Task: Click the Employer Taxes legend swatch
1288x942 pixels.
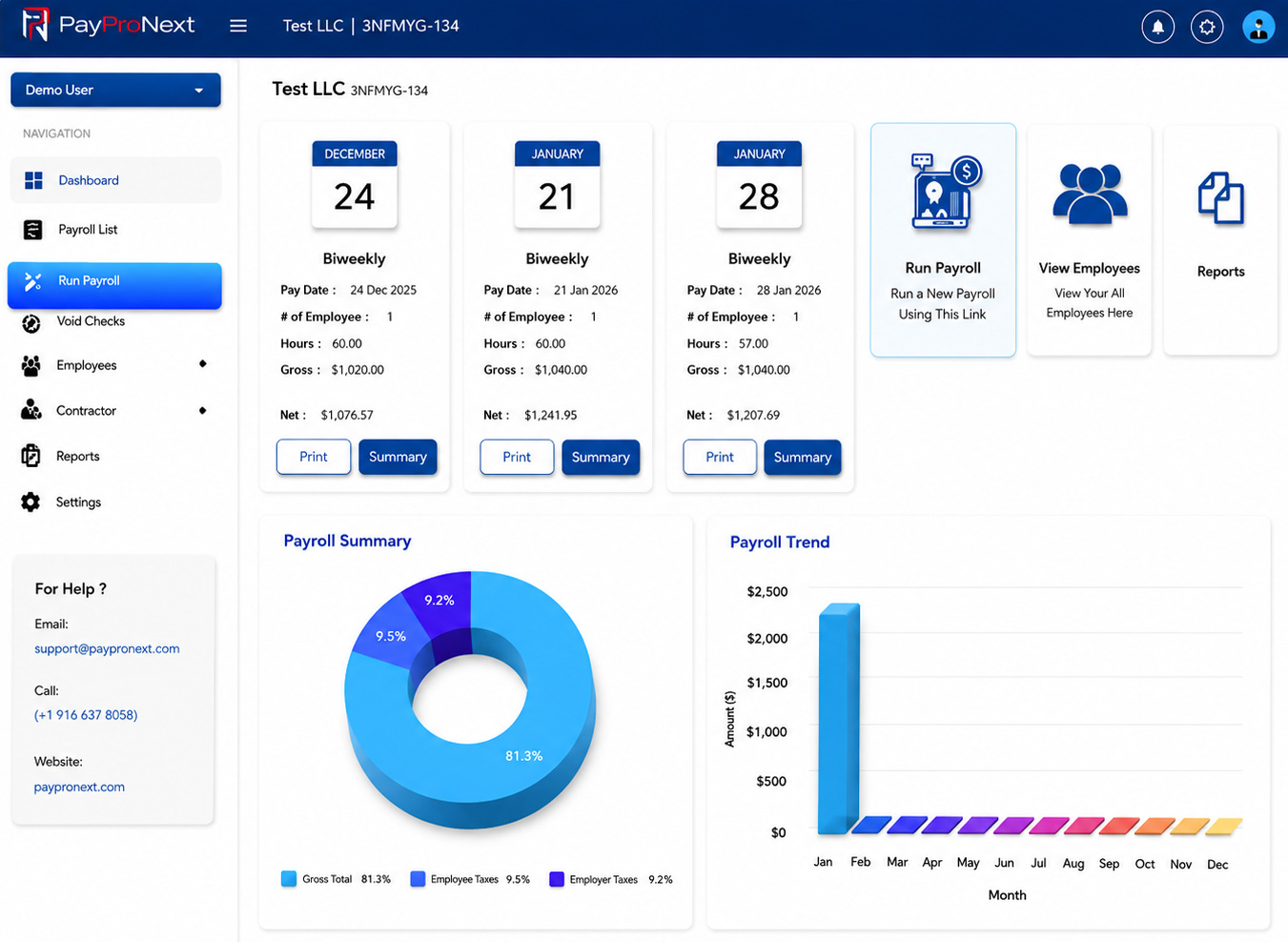Action: coord(557,879)
